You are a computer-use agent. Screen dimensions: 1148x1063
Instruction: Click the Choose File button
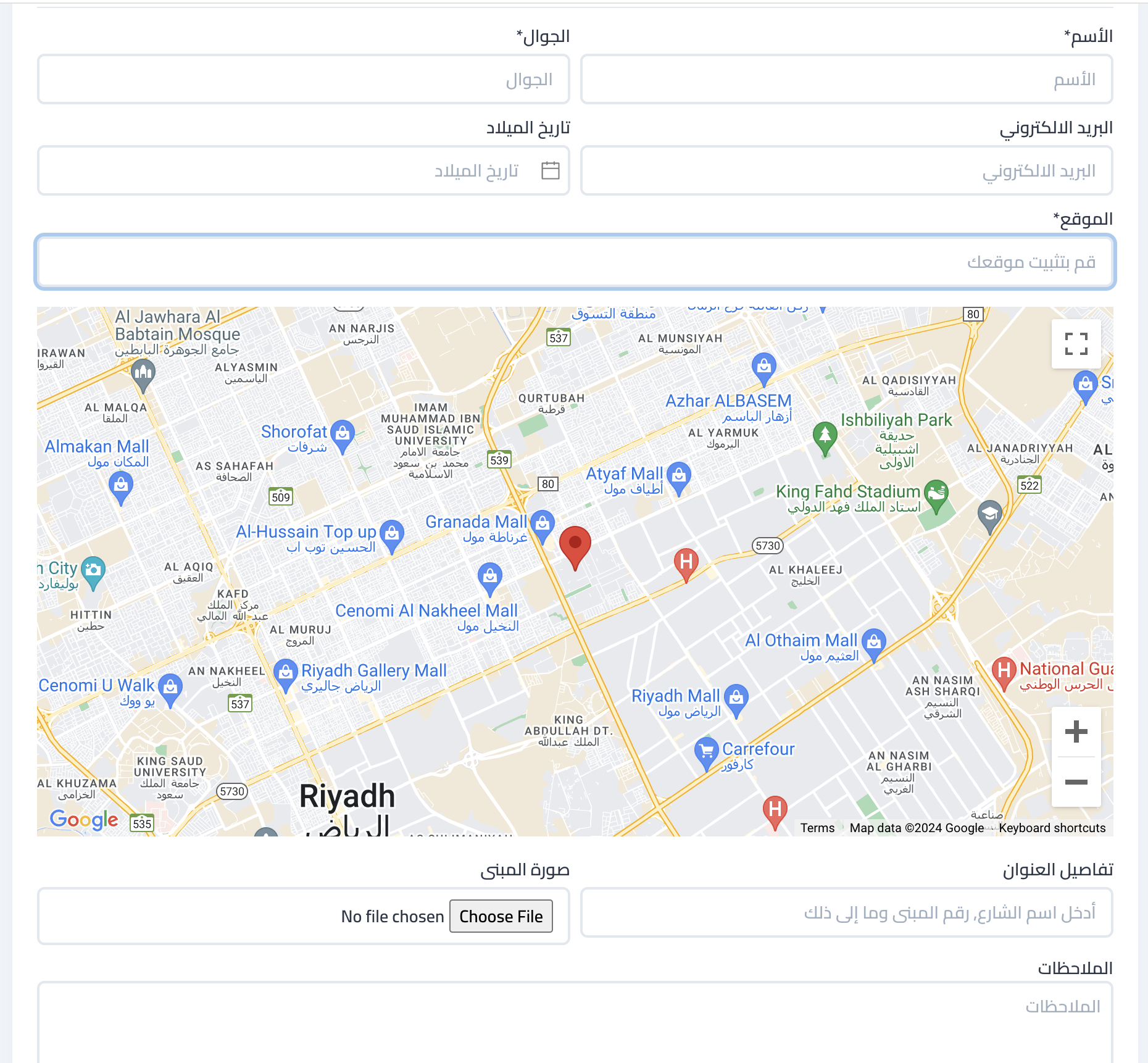click(x=501, y=916)
